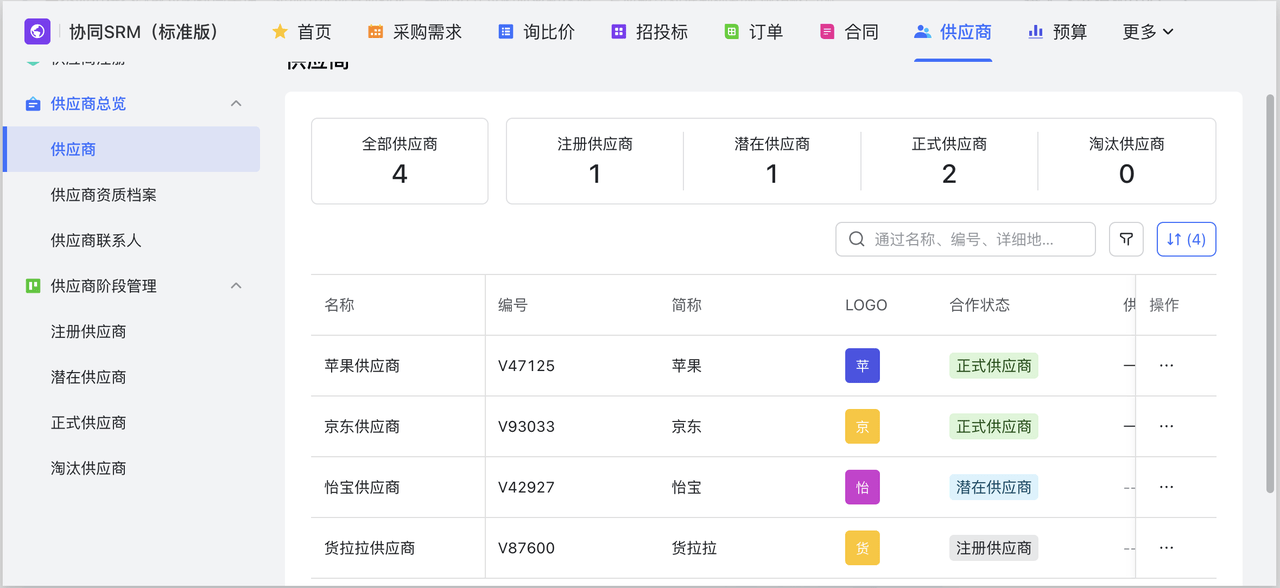Click the 全部供应商 summary card
The width and height of the screenshot is (1280, 588).
coord(399,161)
